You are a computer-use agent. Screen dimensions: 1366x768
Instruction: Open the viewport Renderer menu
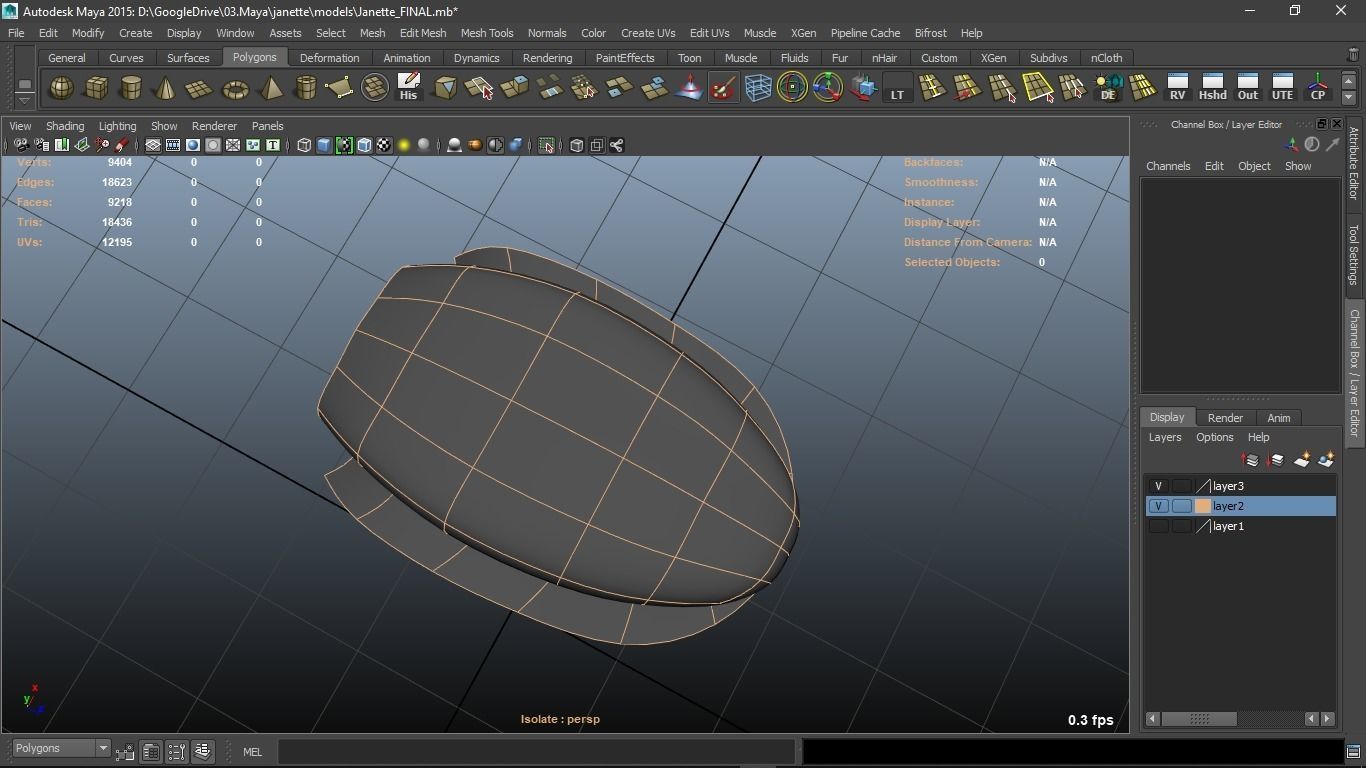tap(214, 126)
